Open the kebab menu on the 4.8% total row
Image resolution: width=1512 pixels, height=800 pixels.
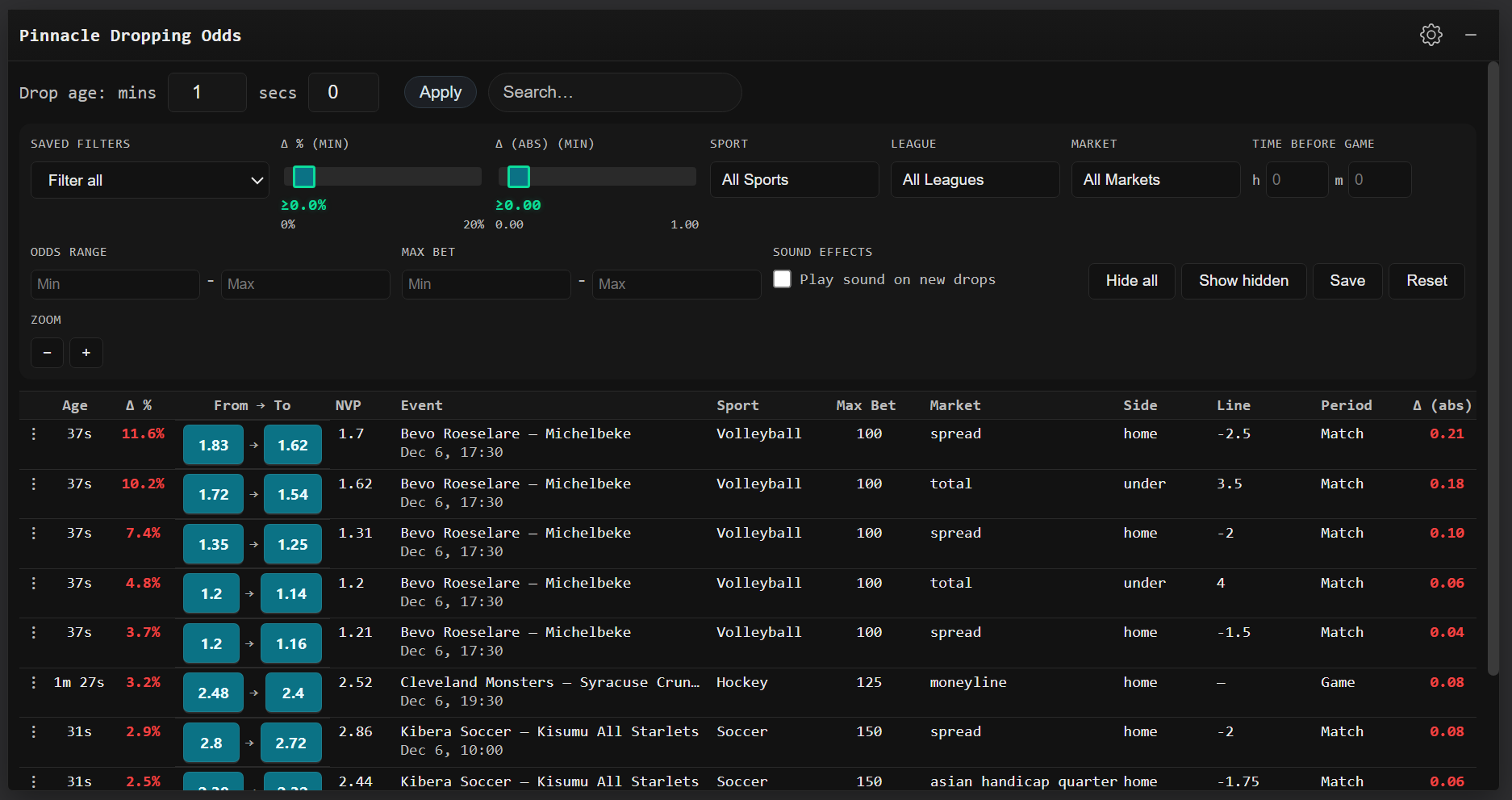(33, 583)
